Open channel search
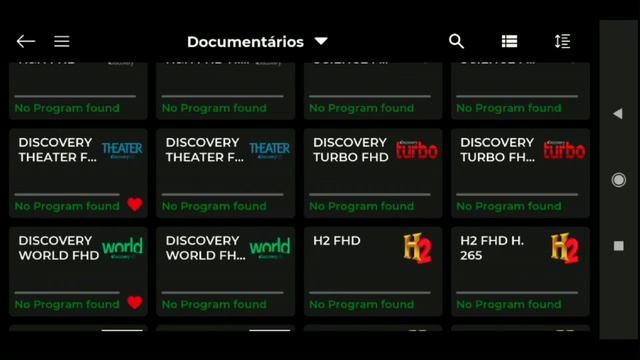The image size is (640, 360). pyautogui.click(x=456, y=41)
